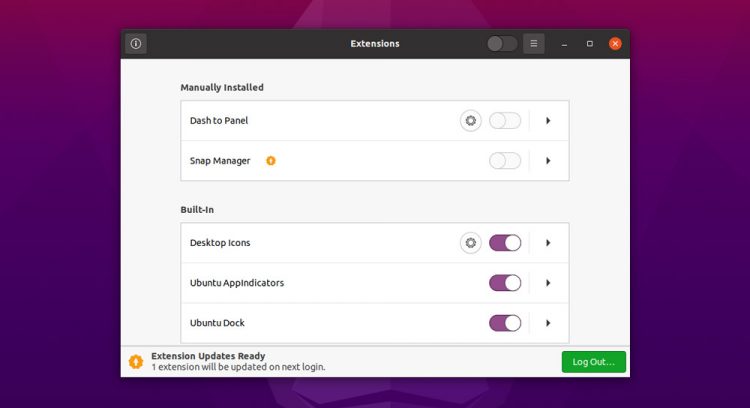Image resolution: width=750 pixels, height=408 pixels.
Task: Switch off the Ubuntu Dock extension
Action: 505,323
